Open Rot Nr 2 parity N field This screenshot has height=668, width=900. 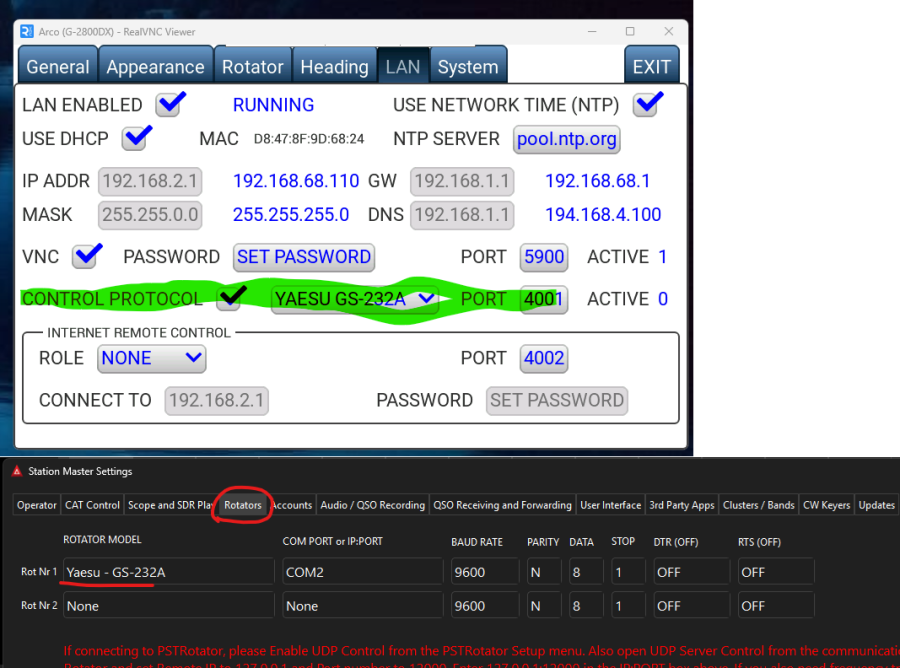(544, 606)
